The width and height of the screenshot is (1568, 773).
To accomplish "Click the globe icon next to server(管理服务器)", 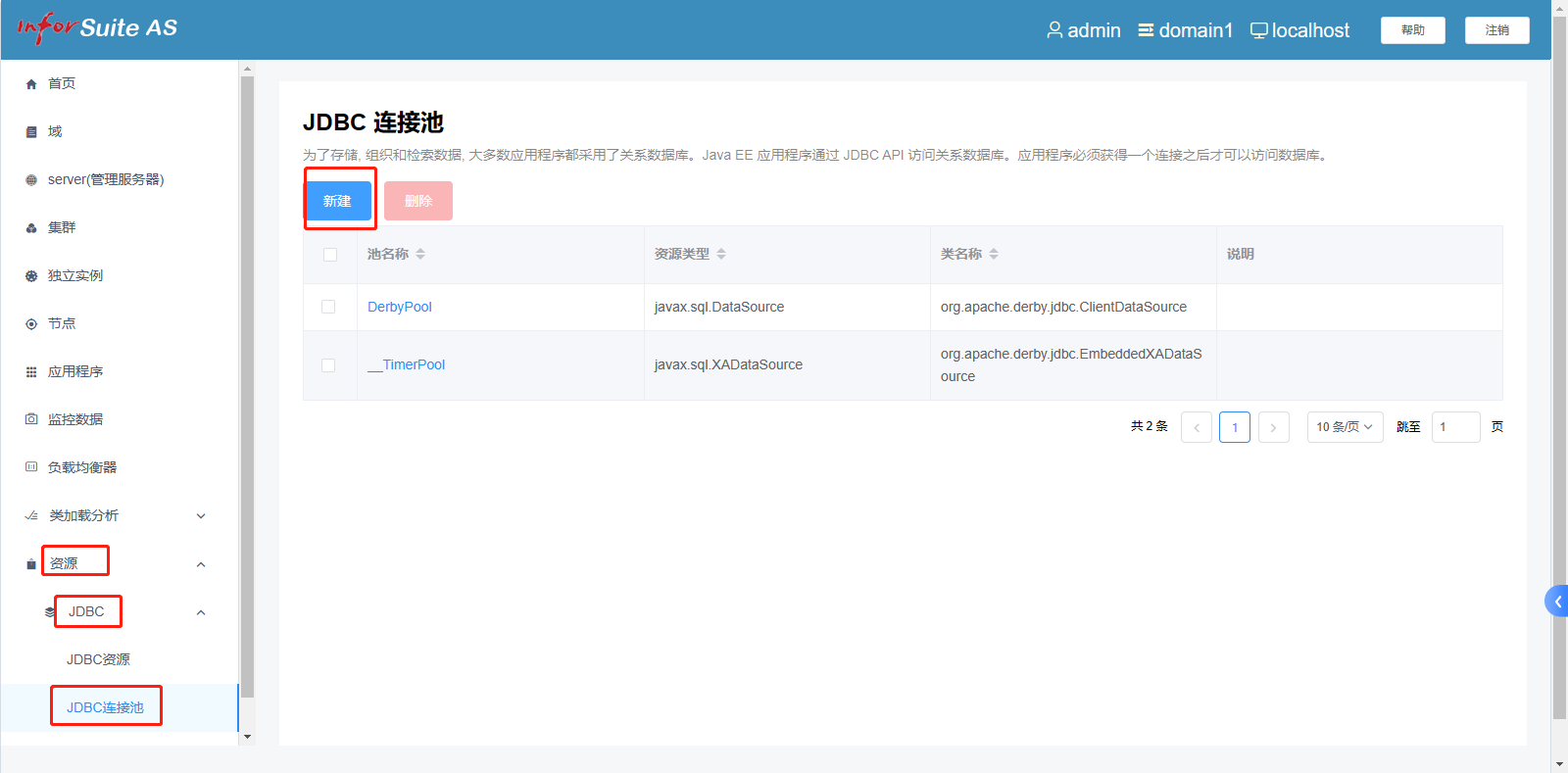I will 31,180.
